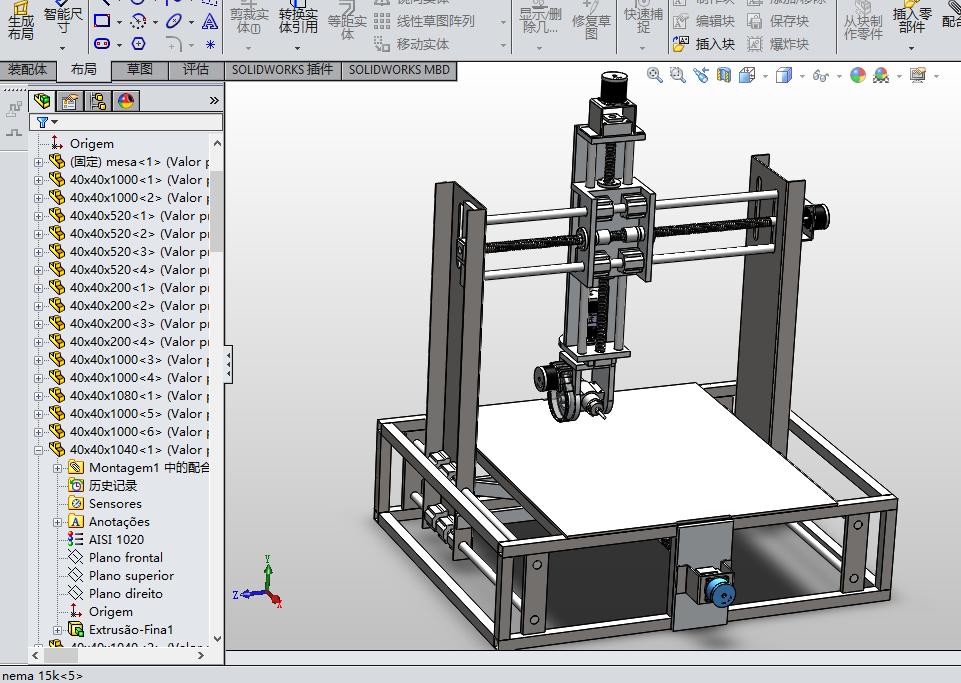Expand the Extrusão-Fina1 feature node
Screen dimensions: 961x683
pyautogui.click(x=59, y=630)
